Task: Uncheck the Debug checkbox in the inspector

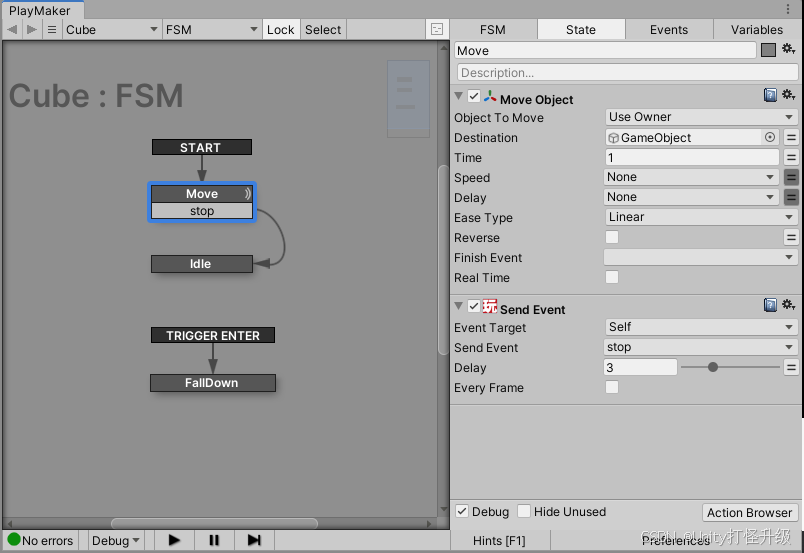Action: tap(462, 511)
